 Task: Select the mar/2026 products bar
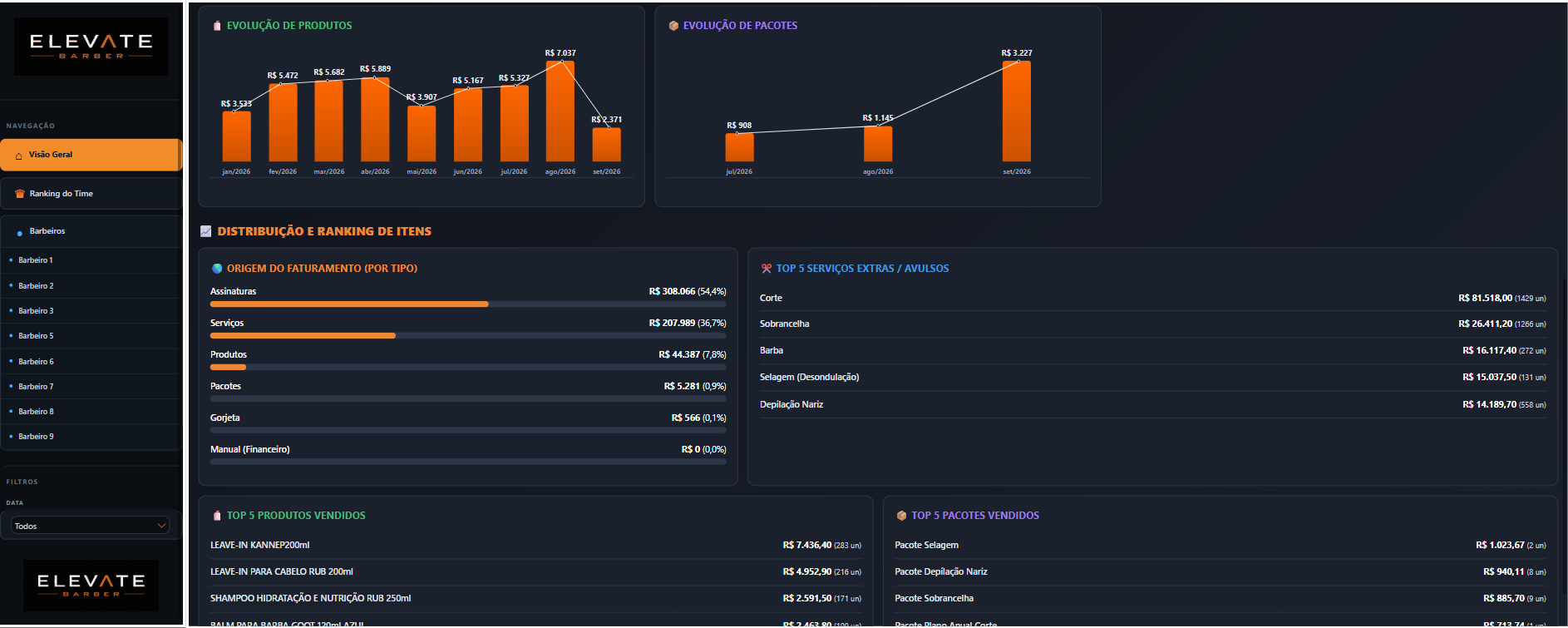coord(328,121)
